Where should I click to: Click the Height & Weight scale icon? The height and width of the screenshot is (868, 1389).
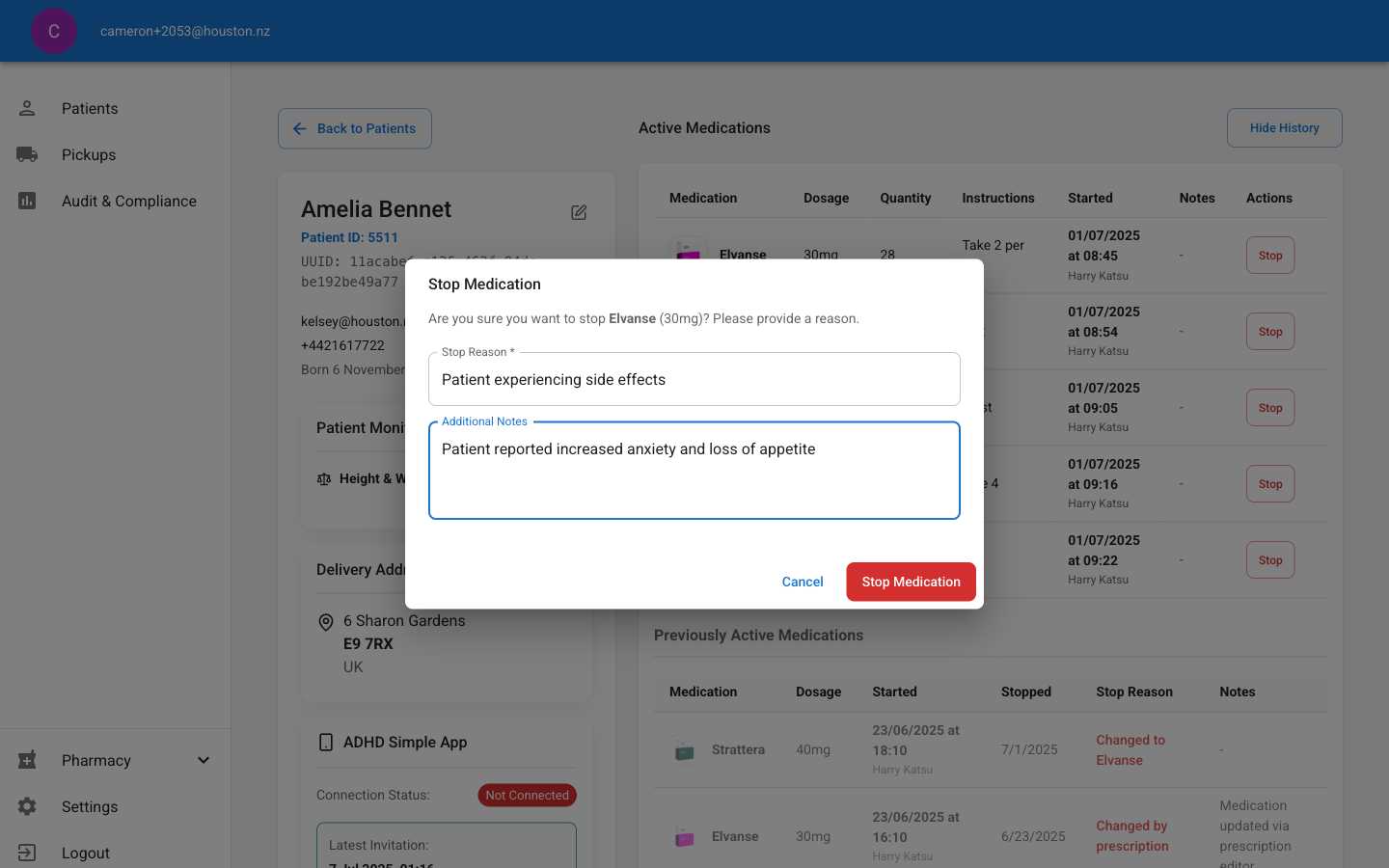(x=324, y=479)
